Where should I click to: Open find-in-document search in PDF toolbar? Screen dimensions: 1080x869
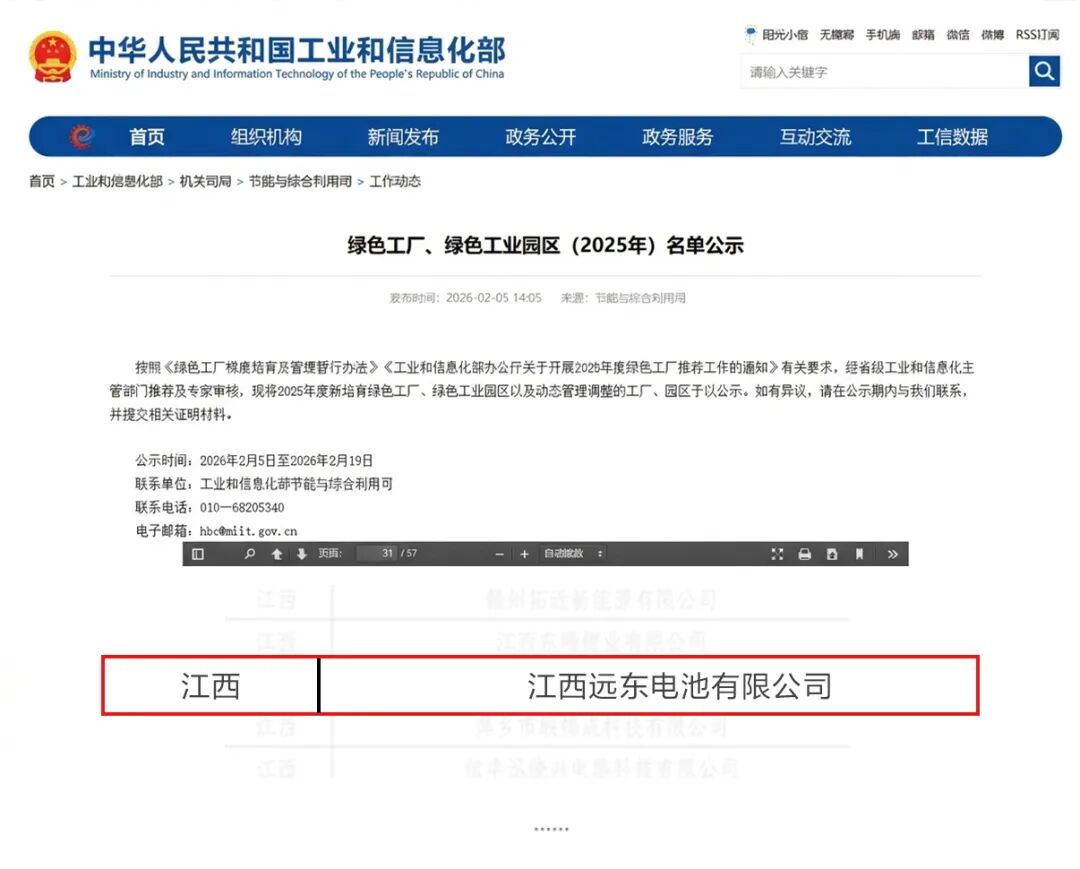(x=250, y=554)
